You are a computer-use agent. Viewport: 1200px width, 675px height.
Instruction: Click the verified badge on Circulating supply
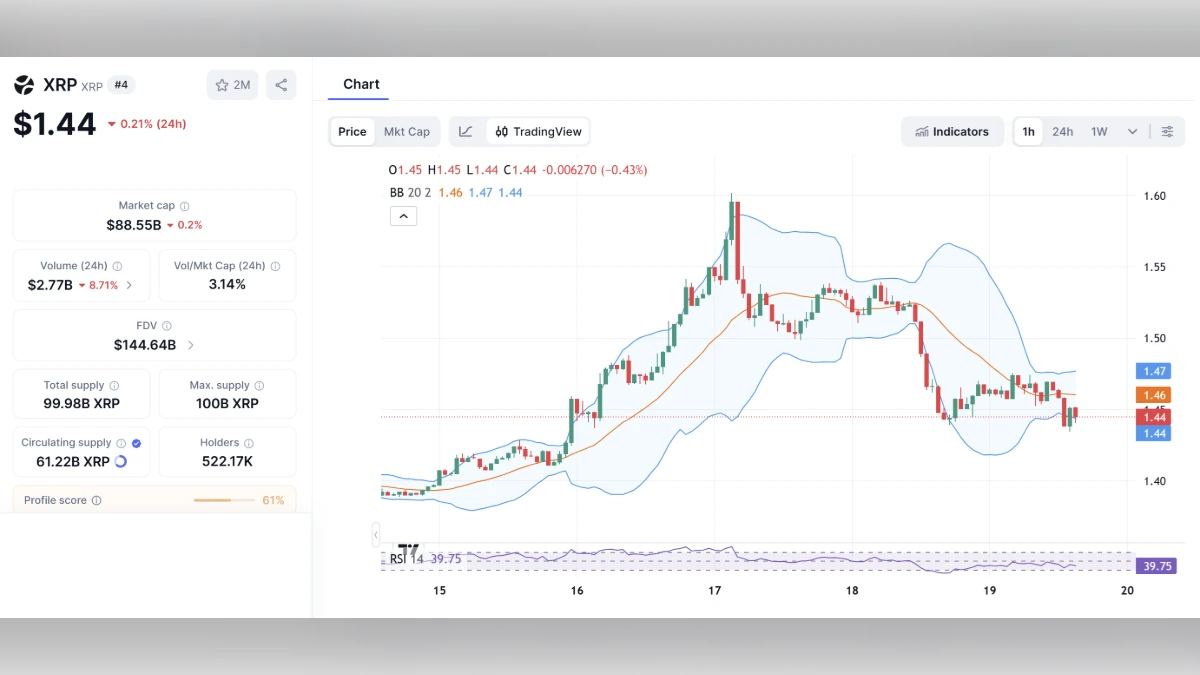(x=137, y=443)
